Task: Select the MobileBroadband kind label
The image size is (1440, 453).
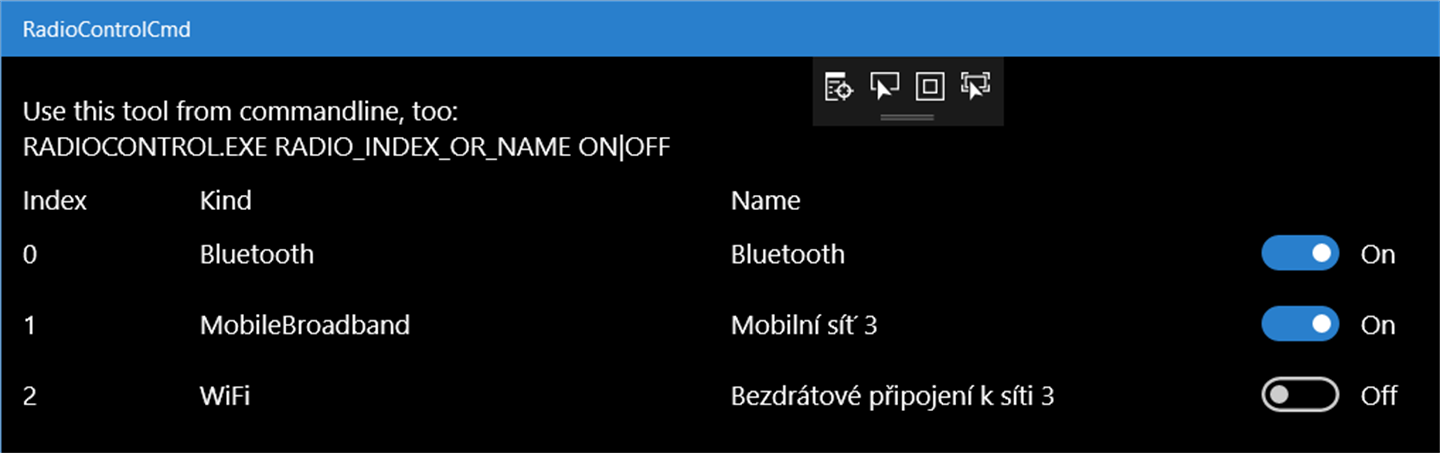Action: pos(304,325)
